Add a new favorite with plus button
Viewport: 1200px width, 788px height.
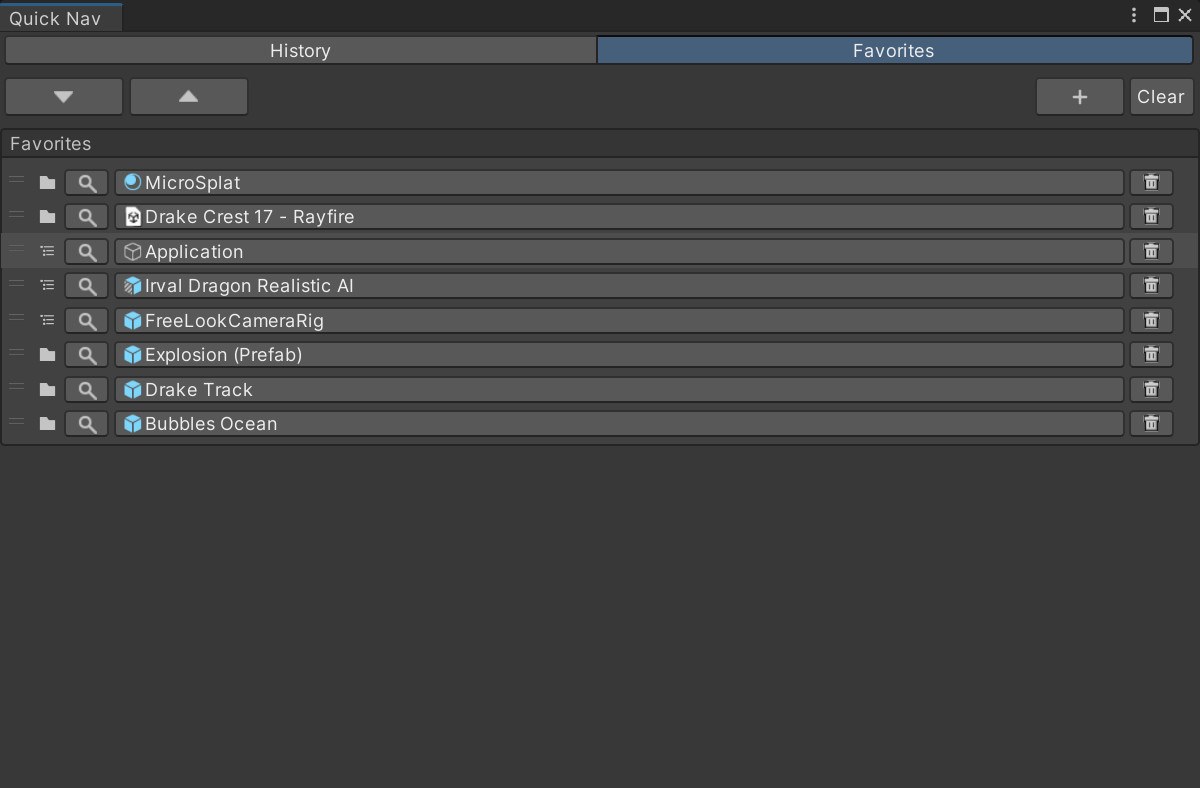tap(1079, 97)
